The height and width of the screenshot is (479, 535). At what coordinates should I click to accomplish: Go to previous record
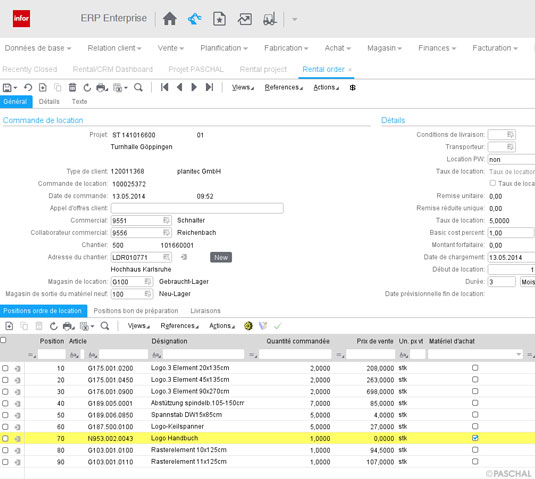pos(179,87)
